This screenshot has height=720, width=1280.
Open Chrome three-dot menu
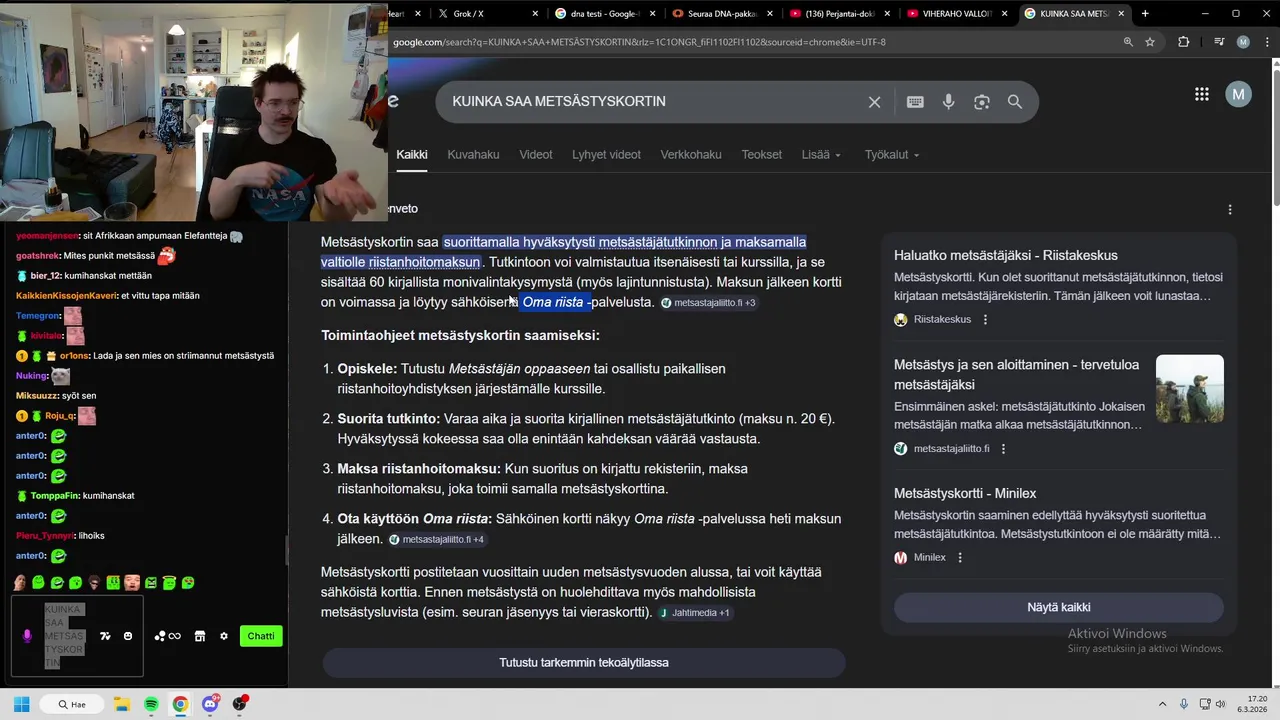(x=1266, y=42)
